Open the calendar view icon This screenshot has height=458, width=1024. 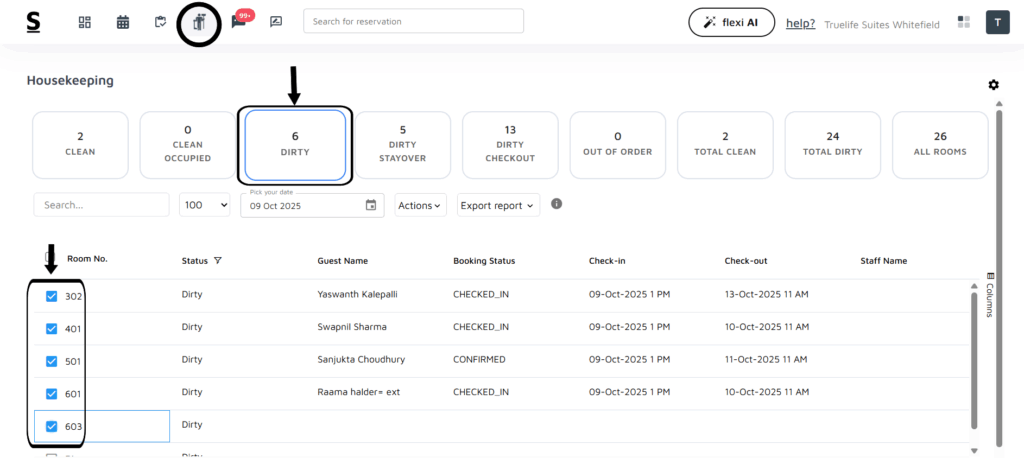tap(123, 22)
